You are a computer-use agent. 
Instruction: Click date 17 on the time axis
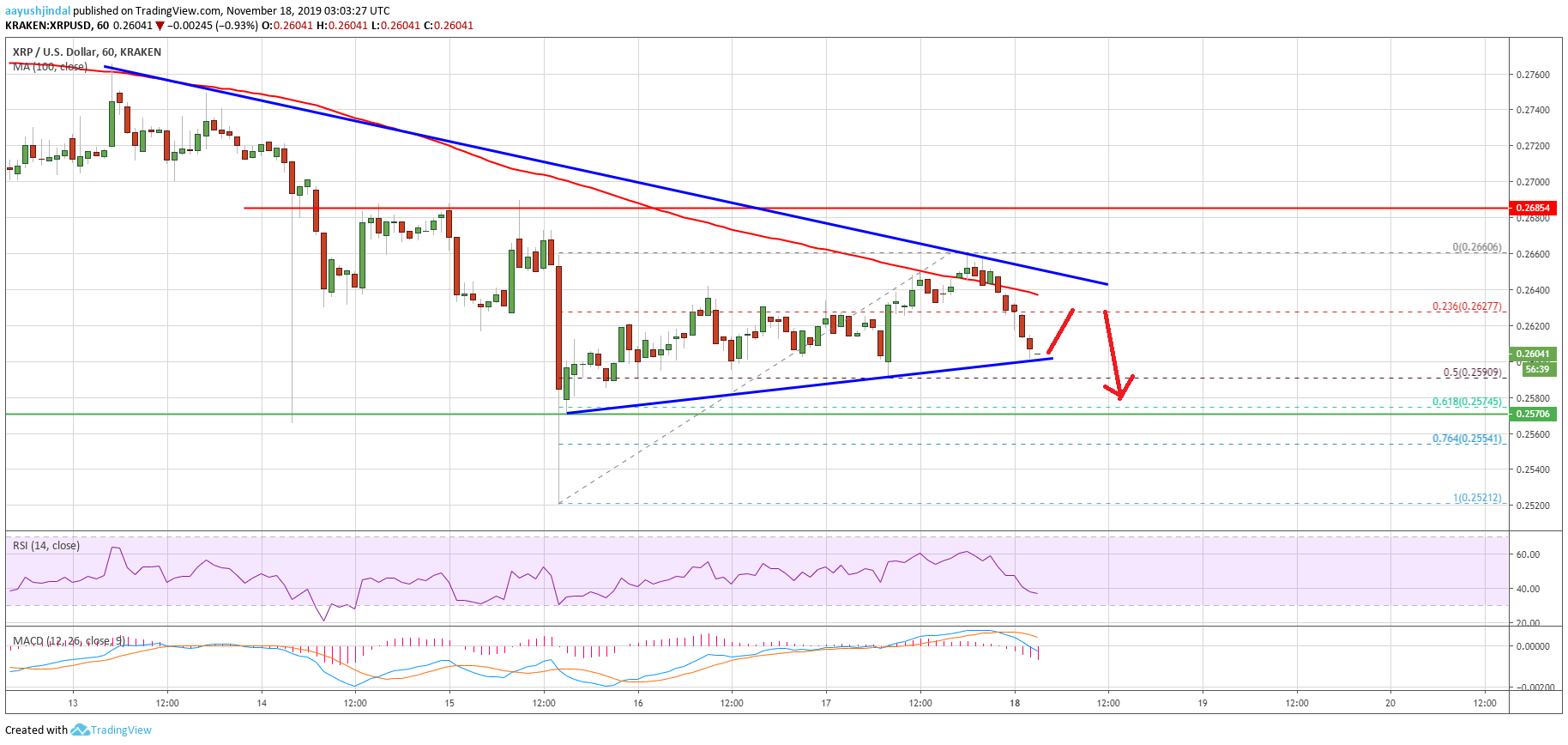(x=826, y=703)
